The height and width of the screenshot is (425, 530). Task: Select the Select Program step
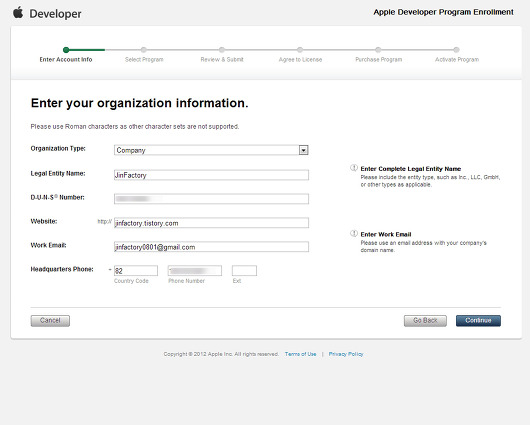[144, 55]
